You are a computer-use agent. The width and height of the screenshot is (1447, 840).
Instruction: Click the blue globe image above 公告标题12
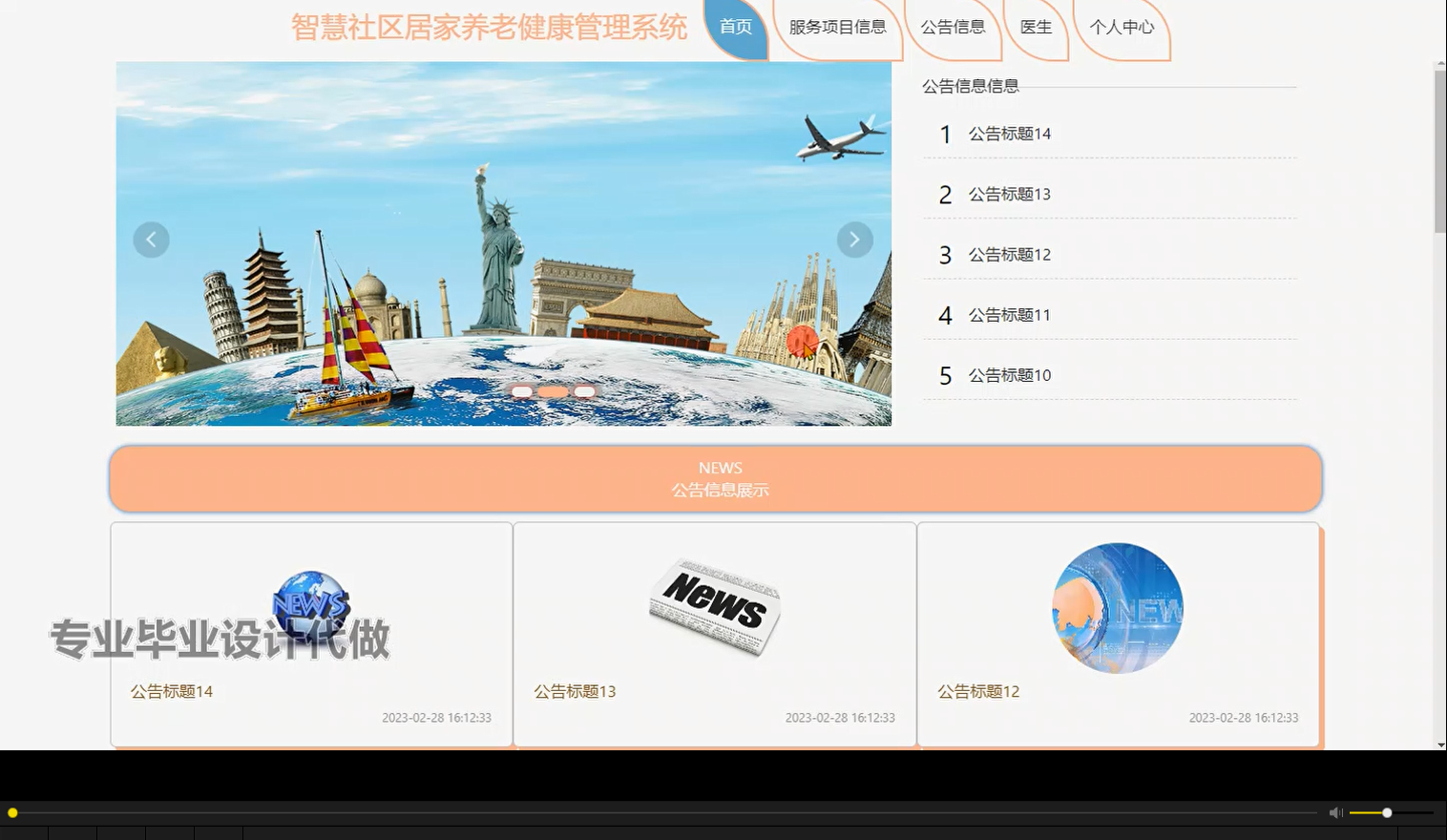(x=1117, y=607)
